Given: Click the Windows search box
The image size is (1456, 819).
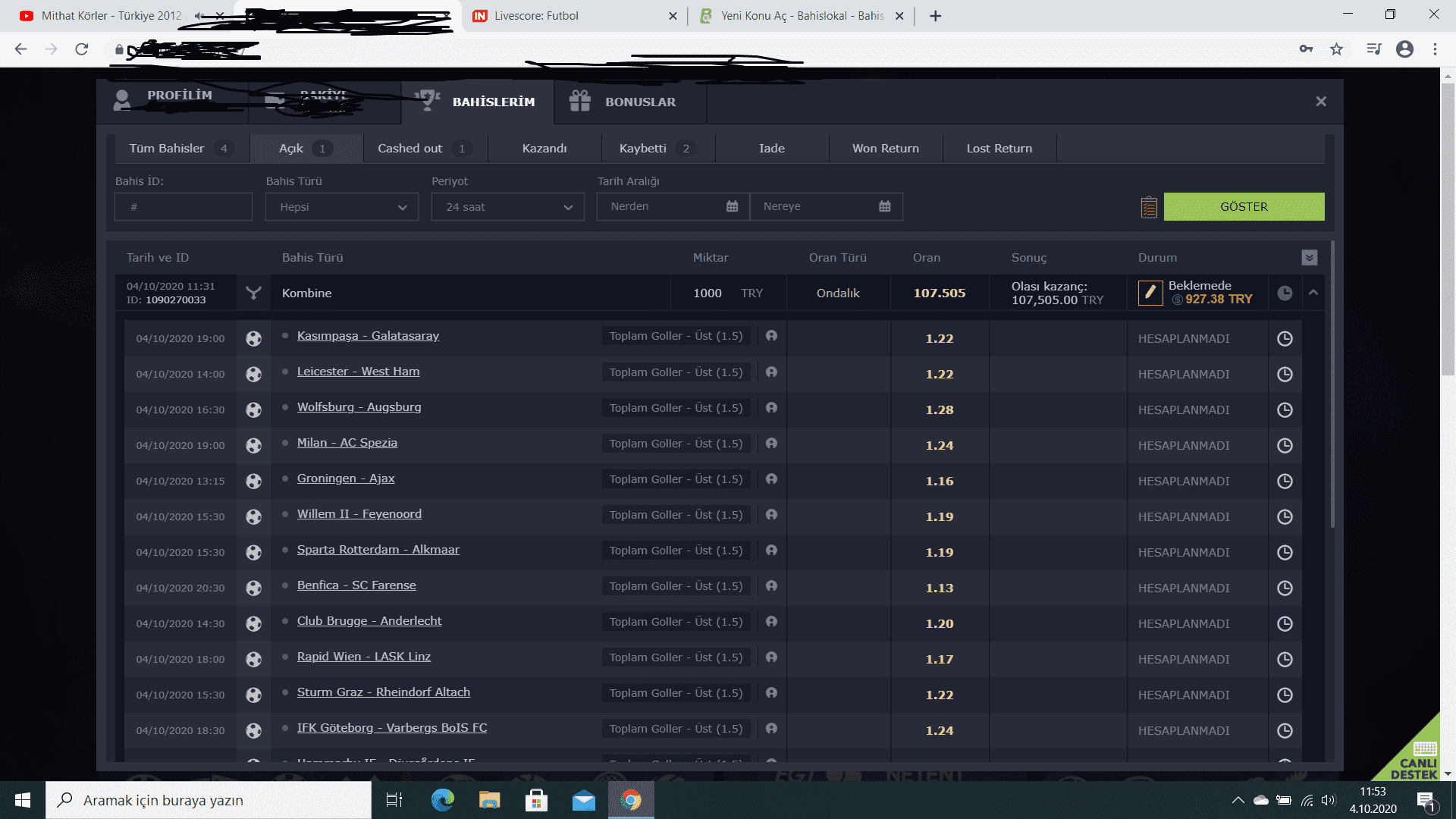Looking at the screenshot, I should pyautogui.click(x=209, y=800).
